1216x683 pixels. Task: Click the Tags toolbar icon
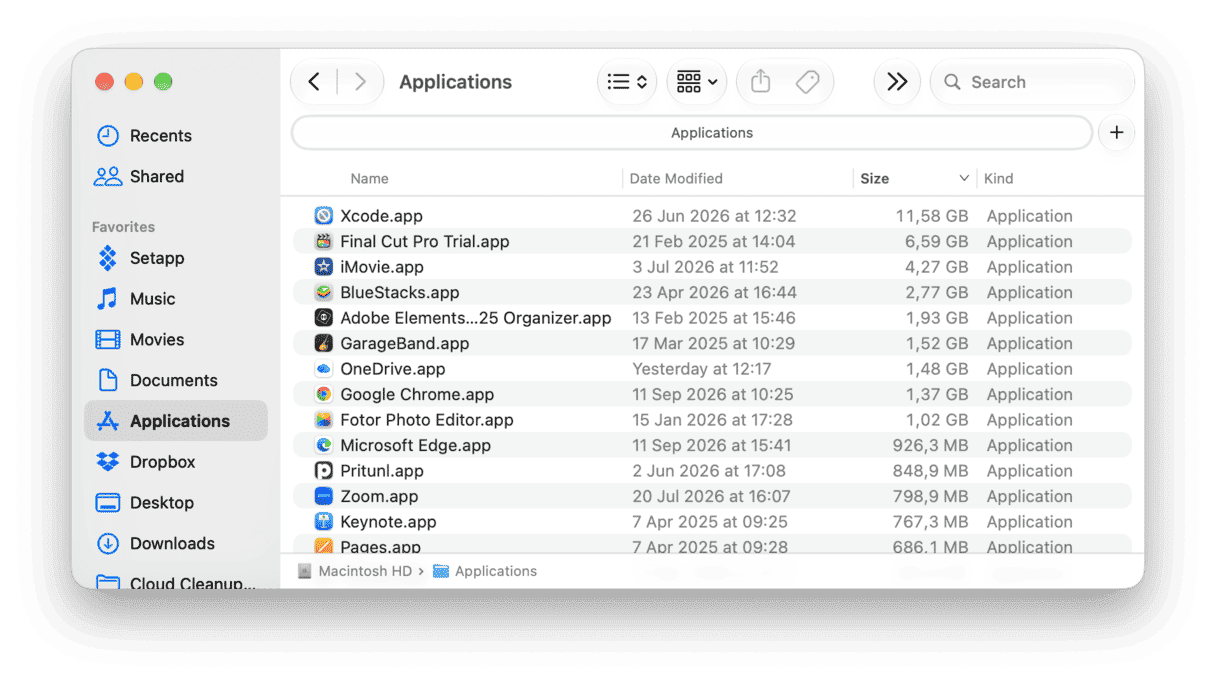point(808,82)
